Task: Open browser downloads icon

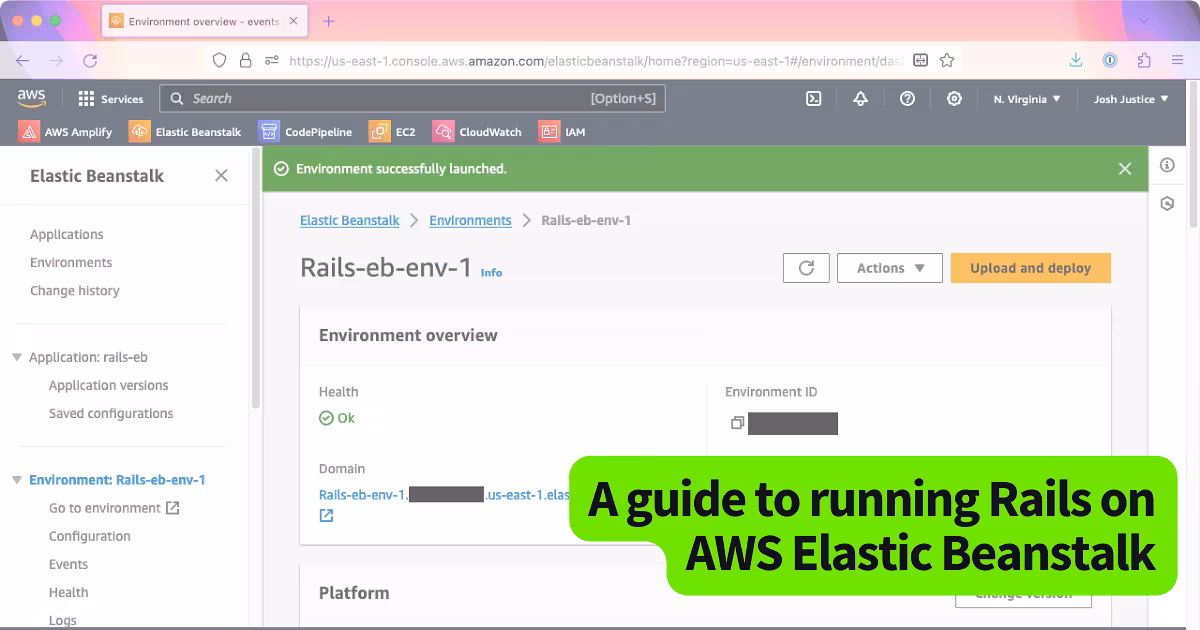Action: [x=1076, y=60]
